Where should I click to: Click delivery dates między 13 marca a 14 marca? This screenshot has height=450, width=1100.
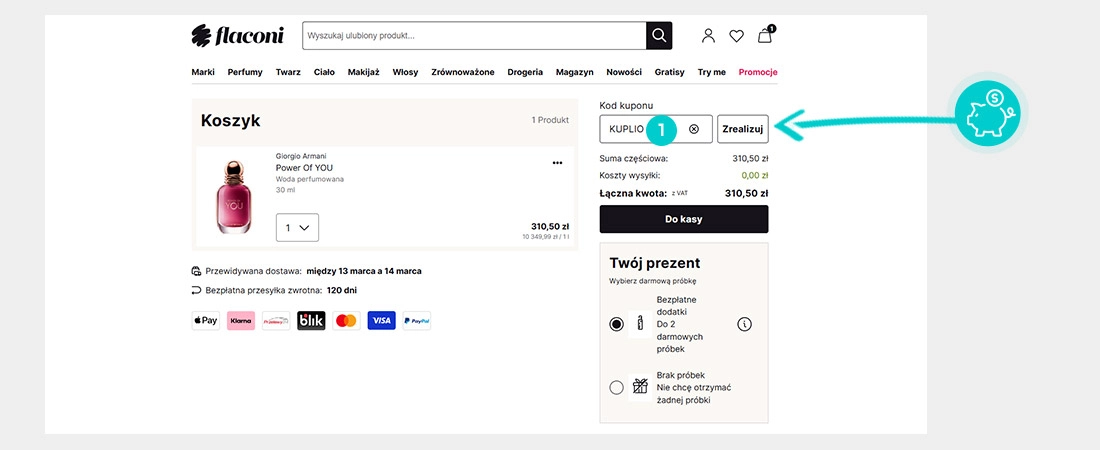click(364, 271)
